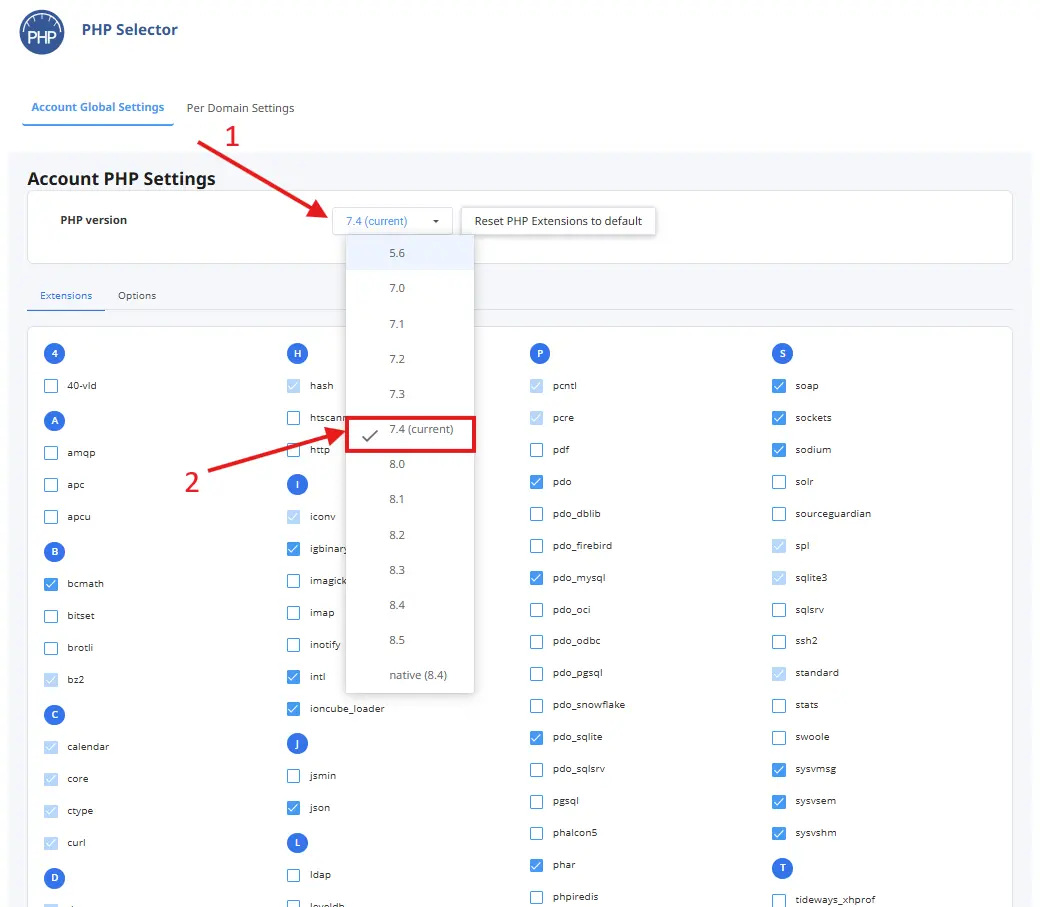Click the letter B section badge
This screenshot has height=907, width=1040.
[54, 551]
